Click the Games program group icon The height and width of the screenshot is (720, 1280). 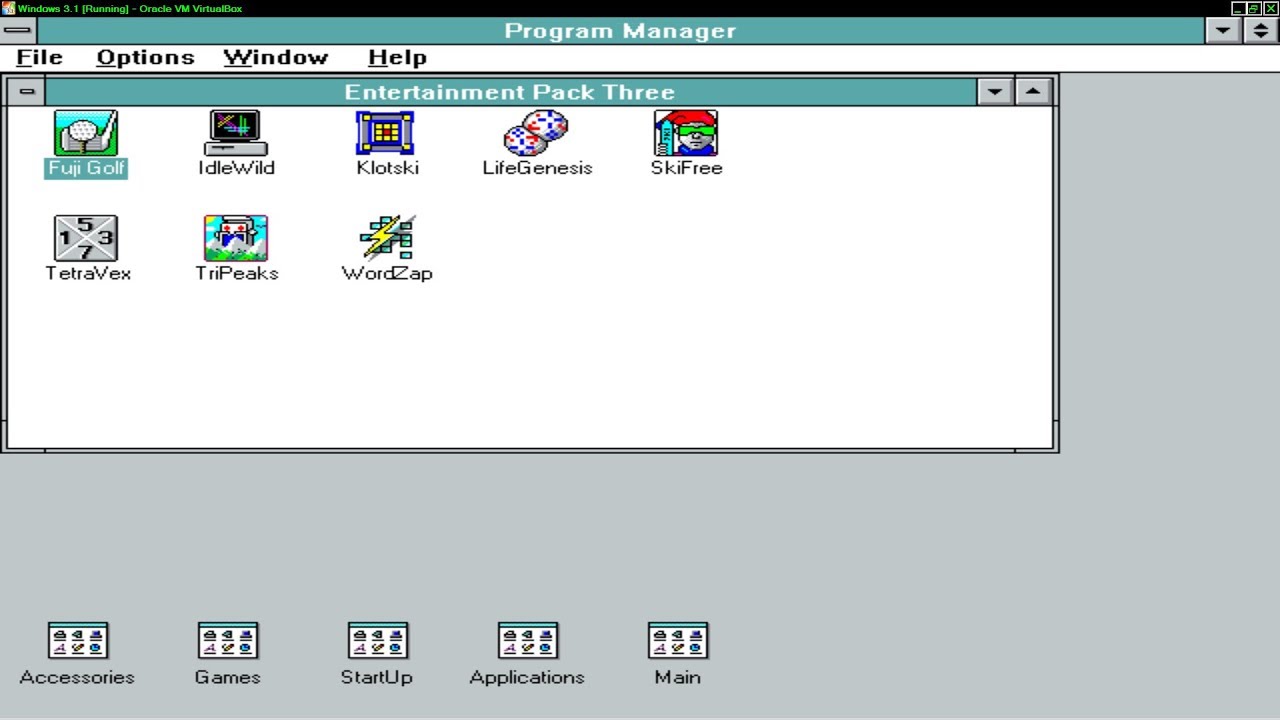click(228, 641)
